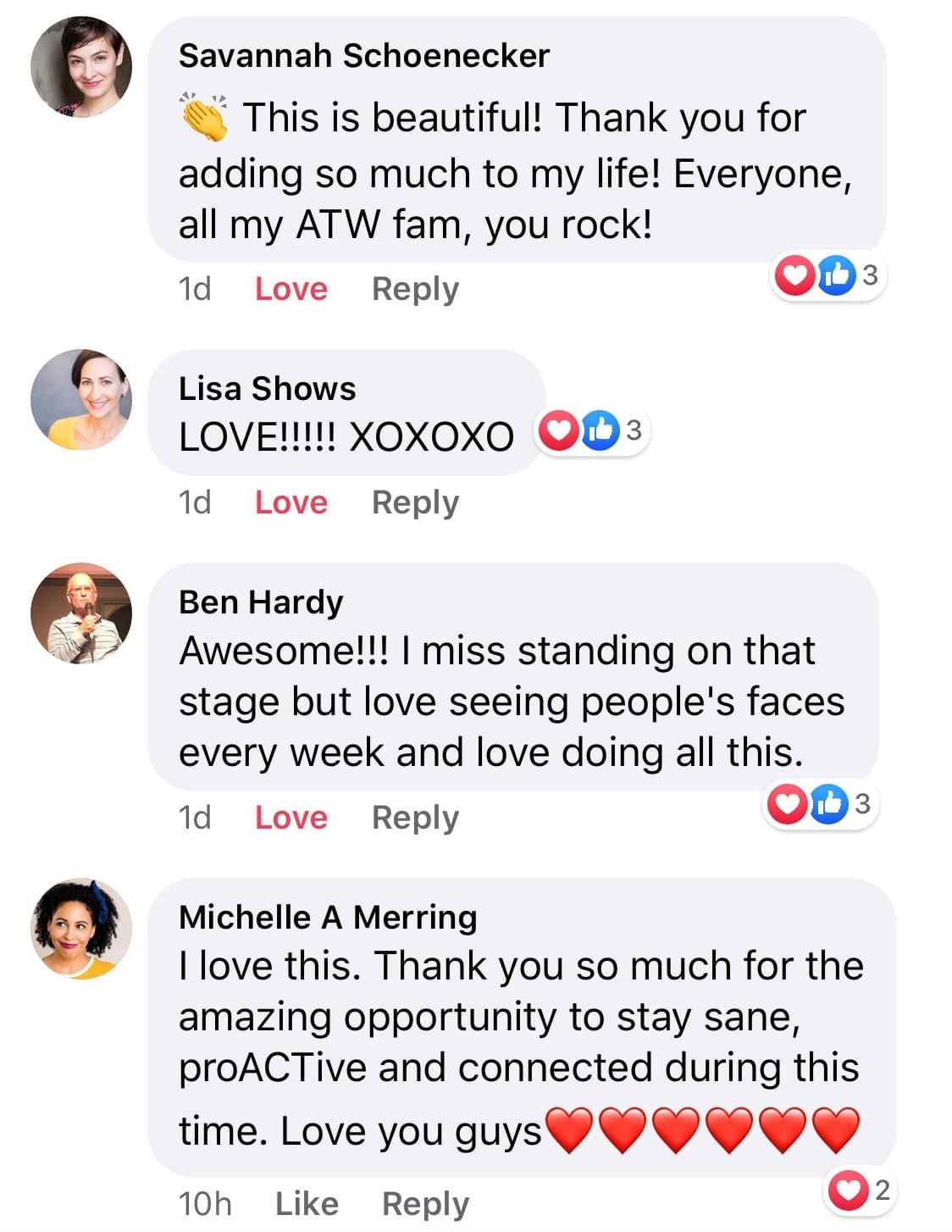Reply to Ben Hardy's comment
The width and height of the screenshot is (952, 1232).
(x=415, y=818)
